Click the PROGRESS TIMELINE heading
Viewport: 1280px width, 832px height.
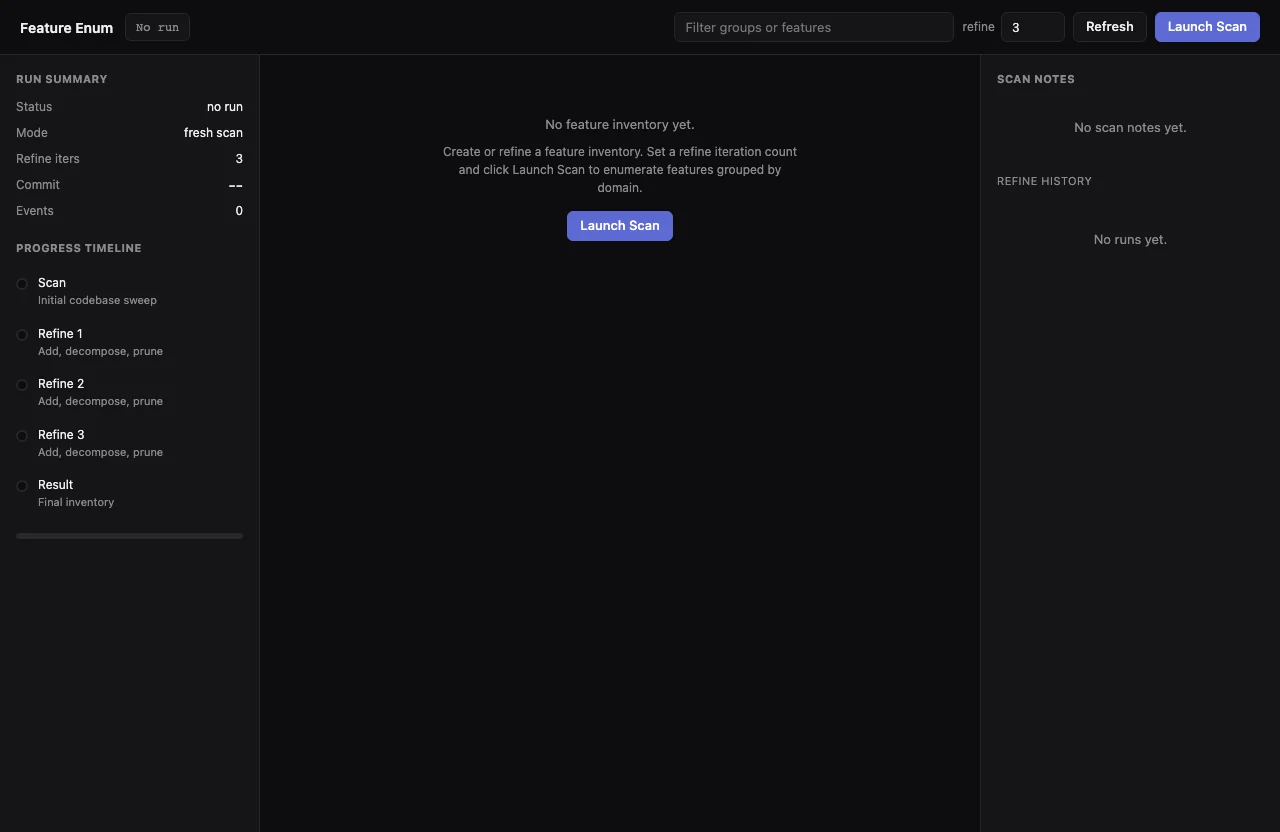(79, 248)
